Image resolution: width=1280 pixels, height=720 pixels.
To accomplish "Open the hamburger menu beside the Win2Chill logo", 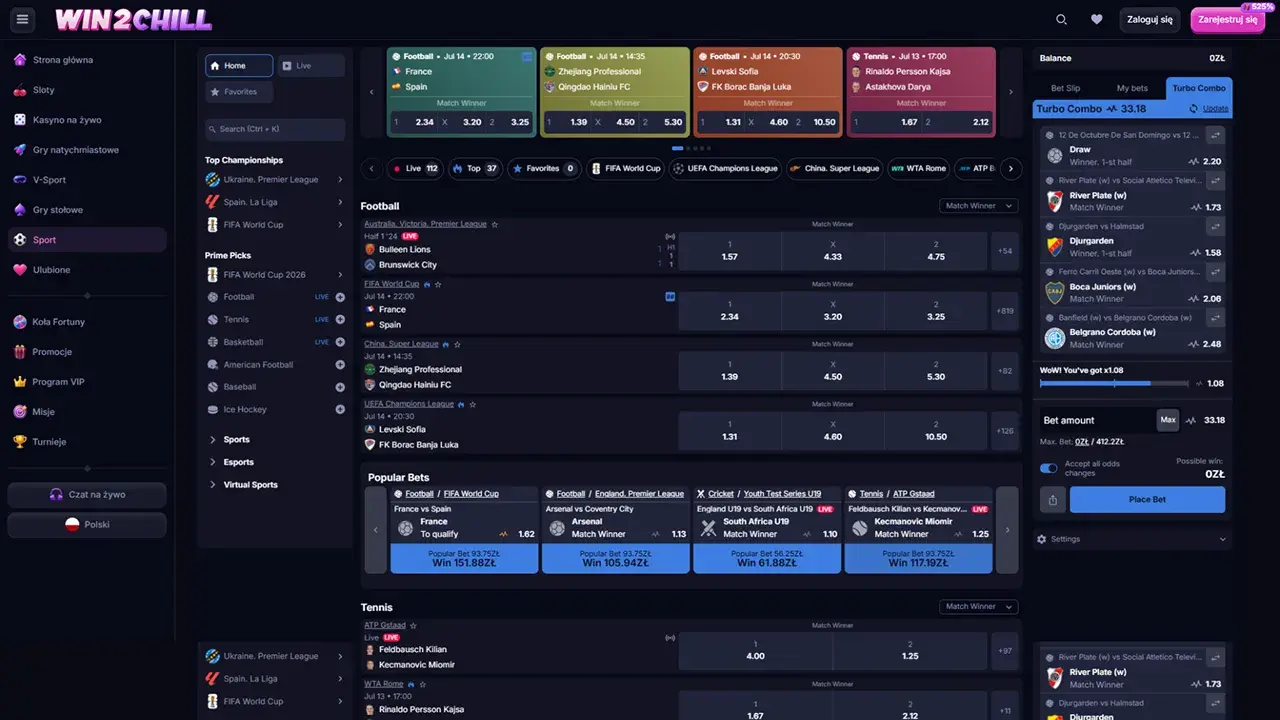I will point(23,19).
